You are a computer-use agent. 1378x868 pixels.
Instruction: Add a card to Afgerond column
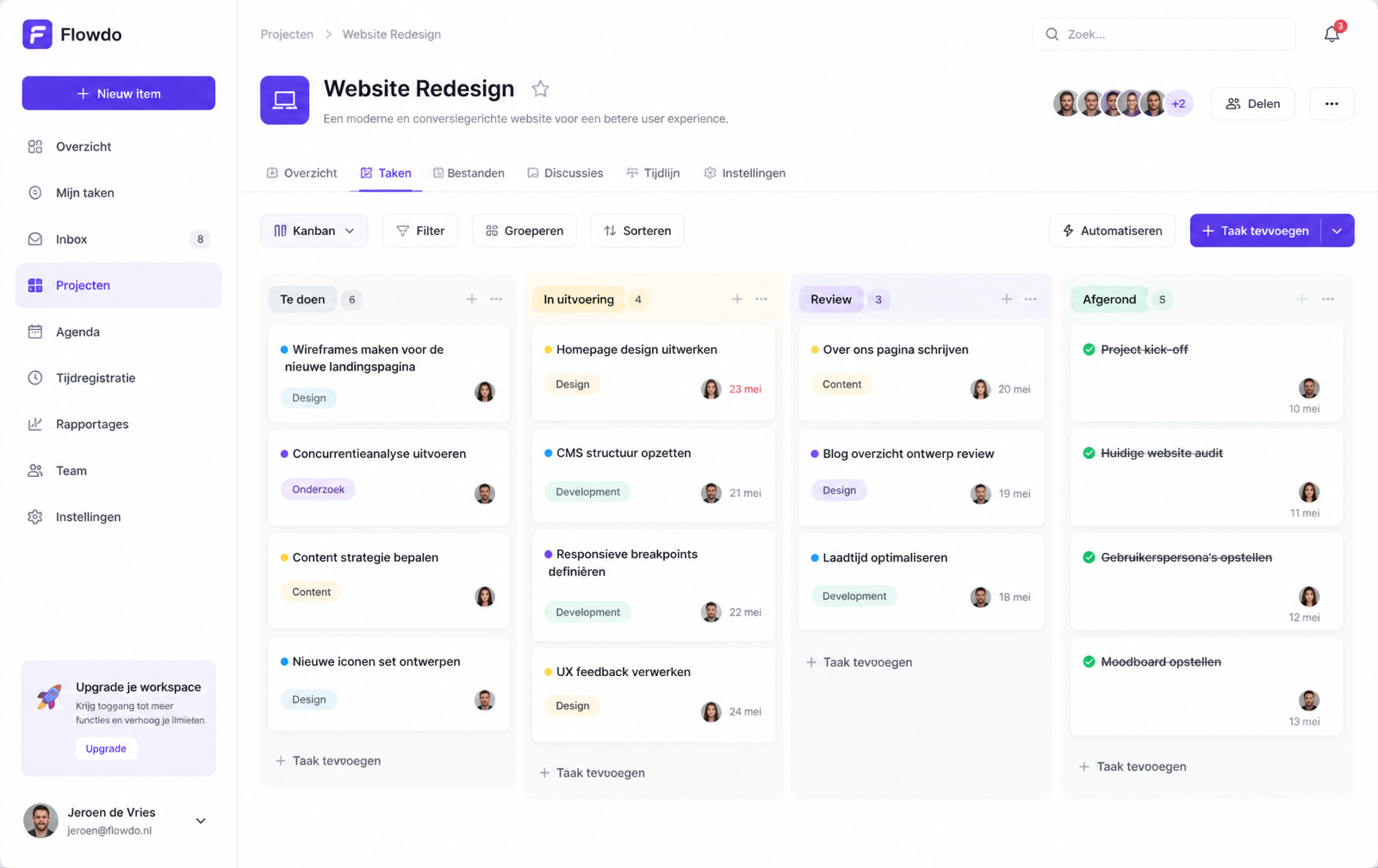pos(1301,299)
